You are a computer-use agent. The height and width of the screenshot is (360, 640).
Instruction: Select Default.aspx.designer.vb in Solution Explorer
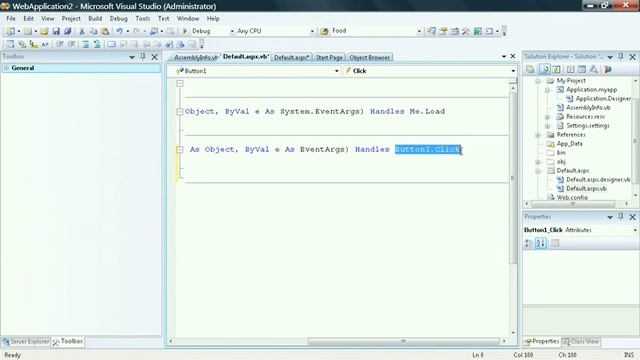click(598, 180)
